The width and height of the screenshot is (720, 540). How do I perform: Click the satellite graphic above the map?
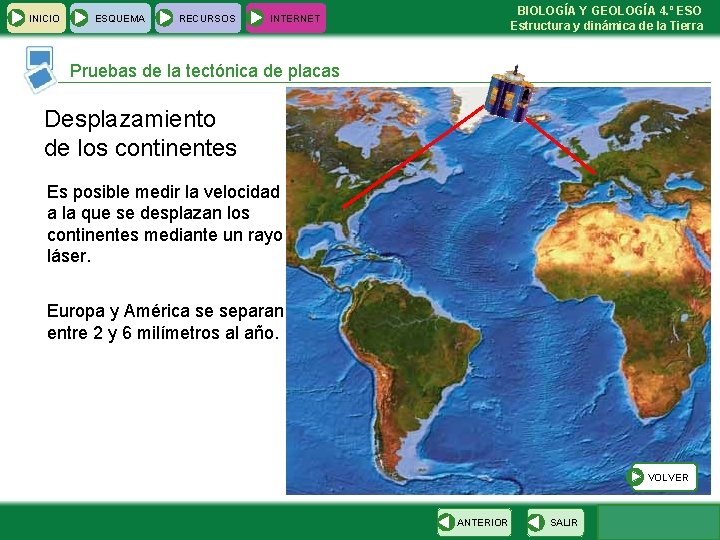(509, 95)
